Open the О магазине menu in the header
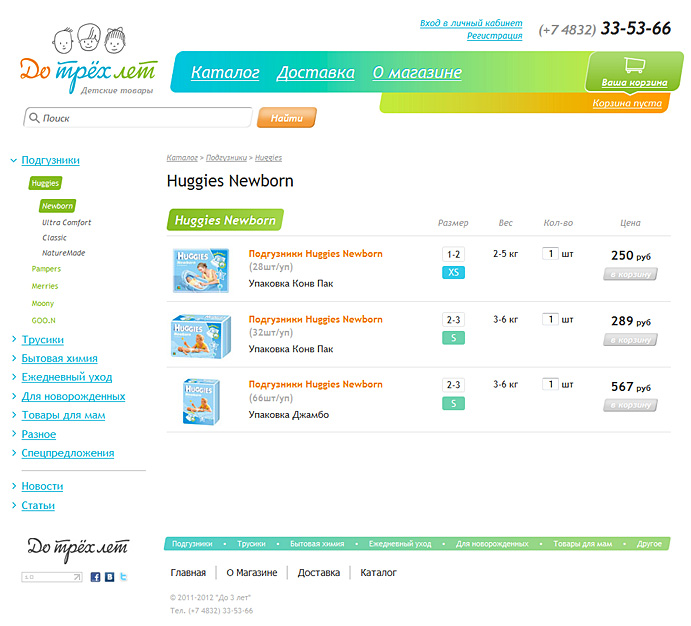This screenshot has height=626, width=691. [x=417, y=72]
